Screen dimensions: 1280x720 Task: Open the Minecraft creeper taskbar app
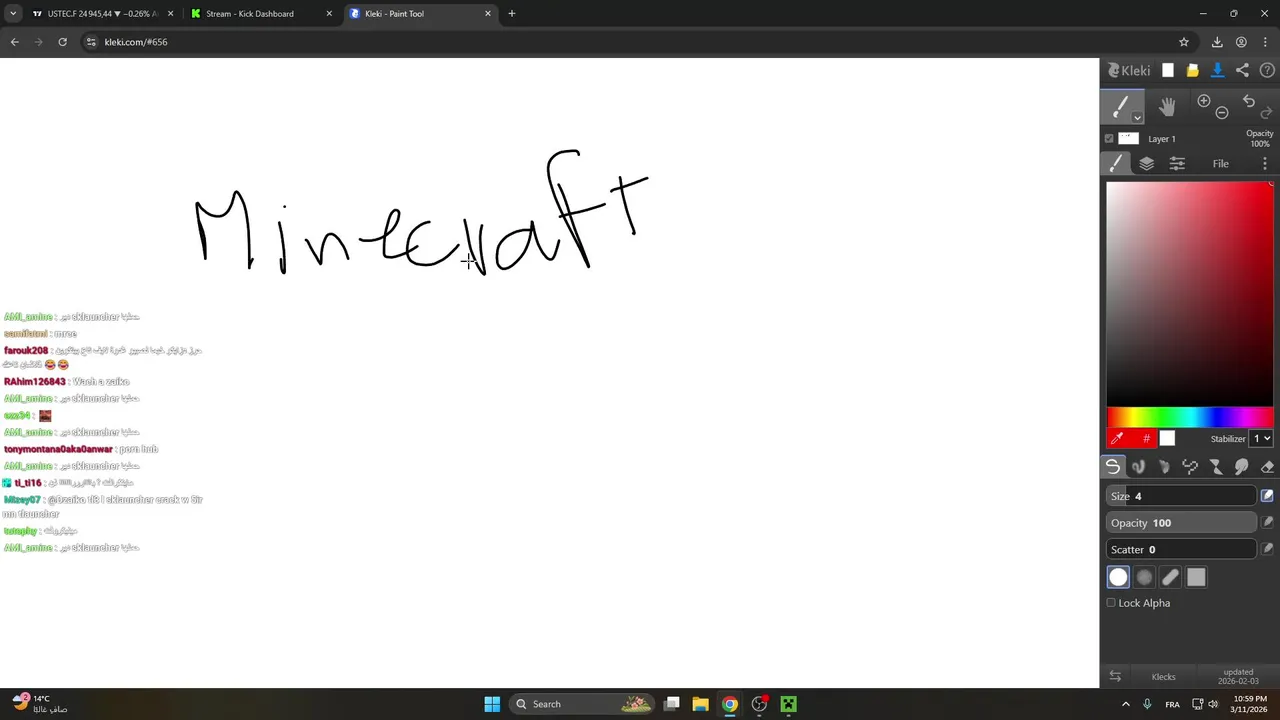(789, 704)
